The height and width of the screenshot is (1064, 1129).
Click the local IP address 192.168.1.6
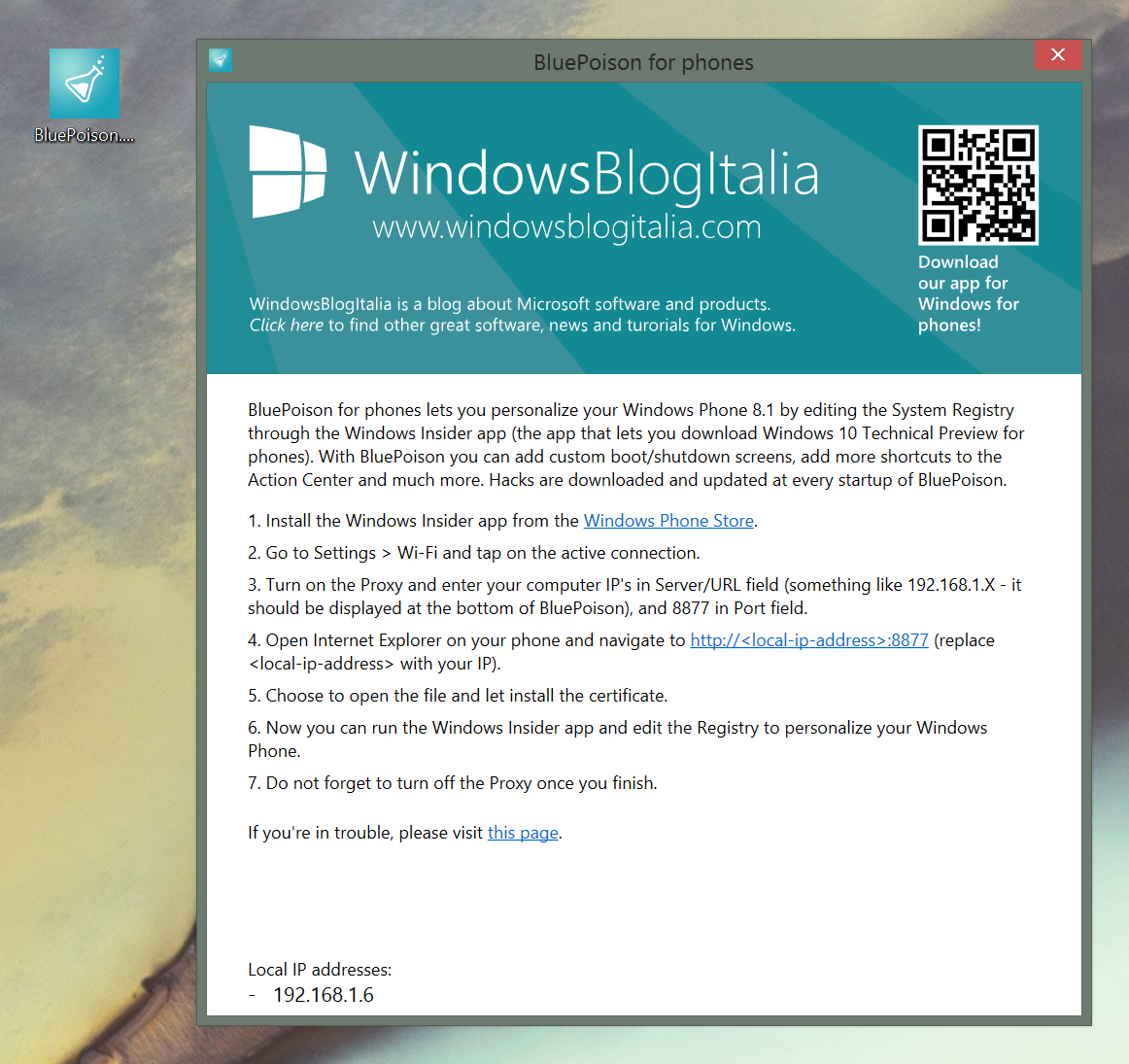[x=324, y=995]
